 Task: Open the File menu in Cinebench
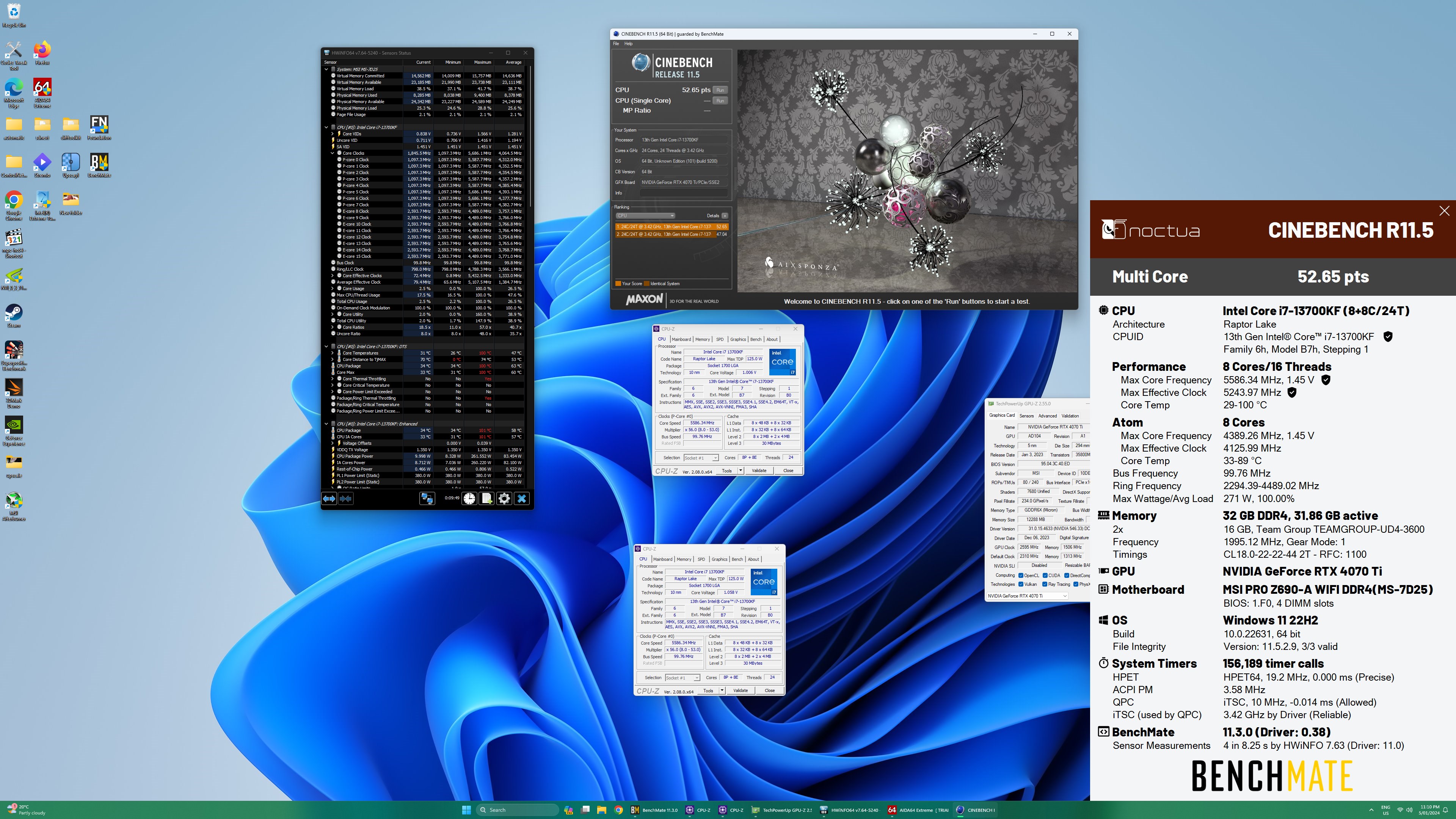coord(615,44)
